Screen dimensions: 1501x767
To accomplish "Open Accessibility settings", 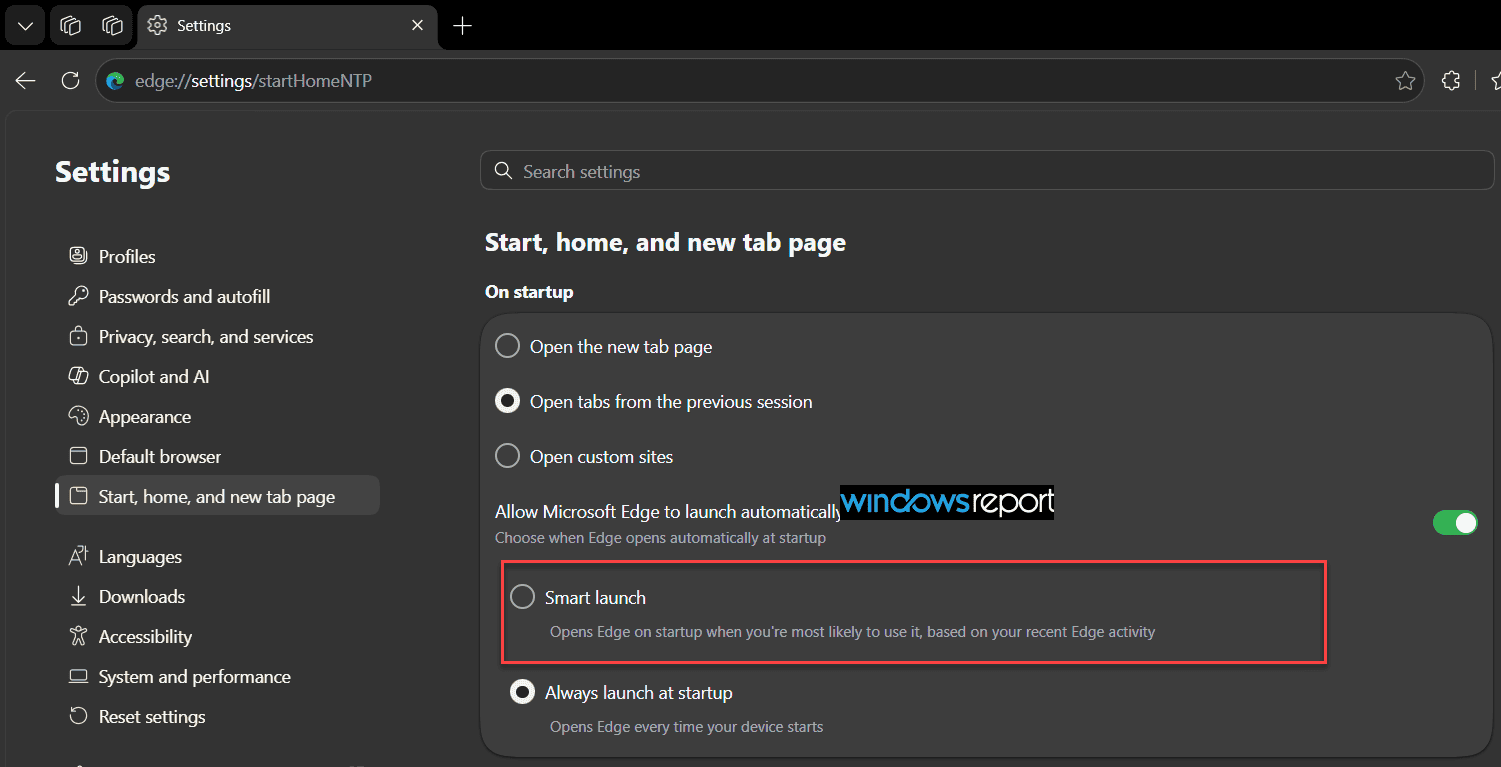I will (x=218, y=637).
